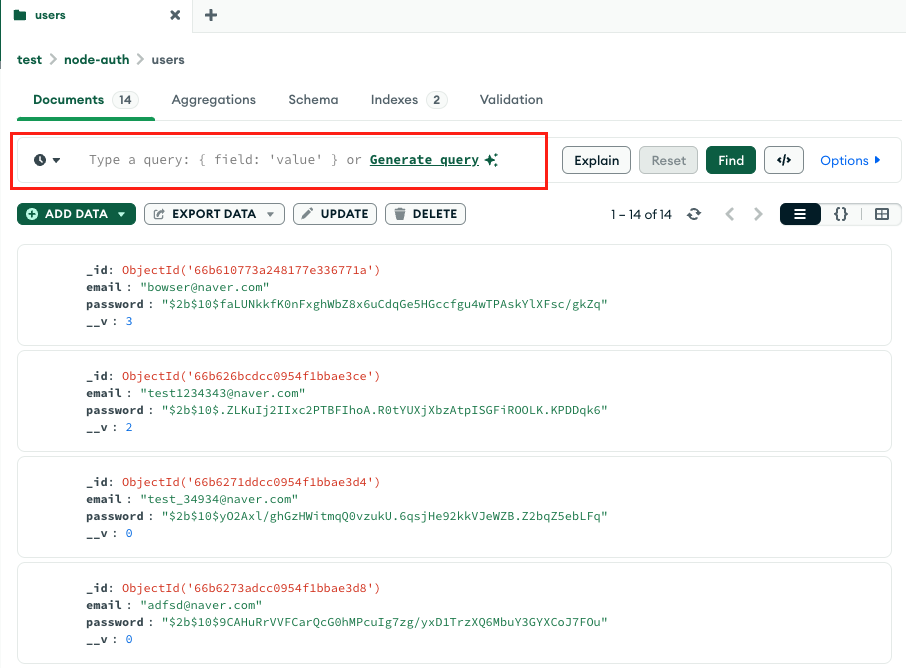The image size is (906, 668).
Task: Open a new tab with plus icon
Action: pyautogui.click(x=211, y=15)
